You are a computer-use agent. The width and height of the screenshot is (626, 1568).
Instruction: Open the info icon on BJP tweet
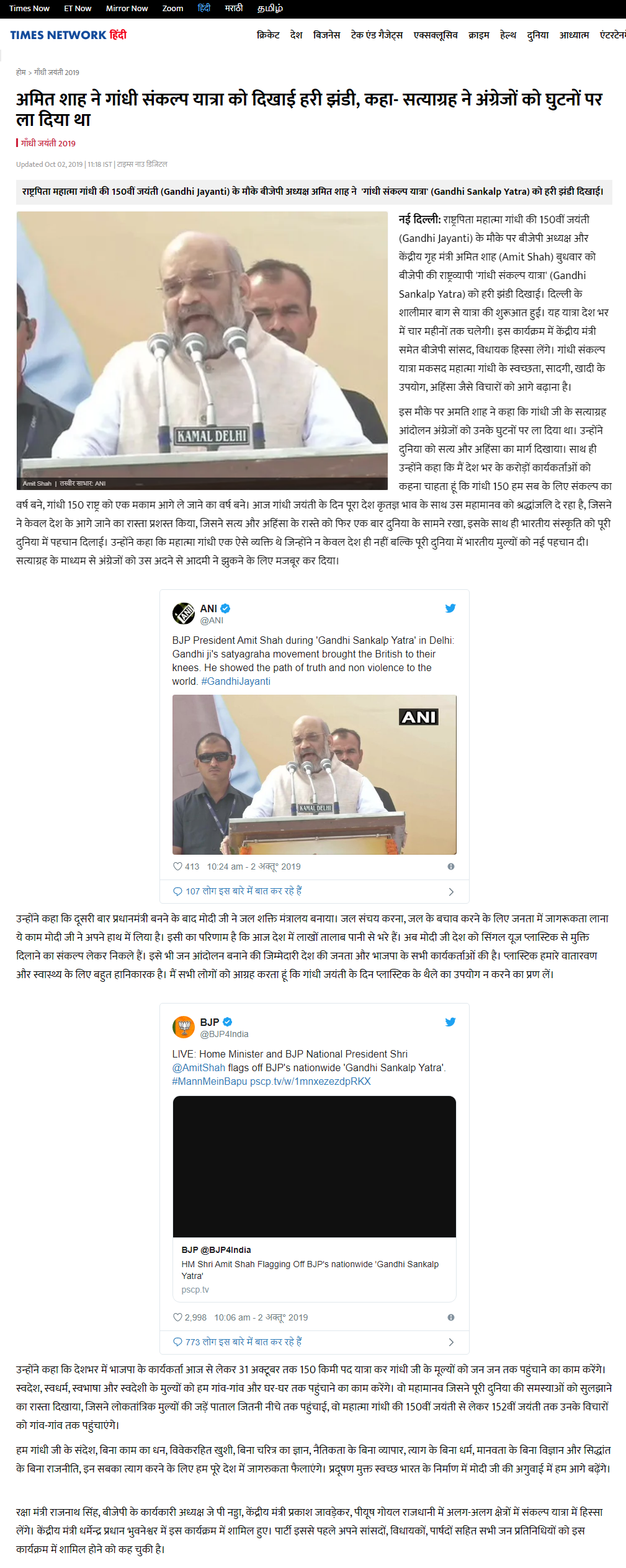tap(451, 1317)
